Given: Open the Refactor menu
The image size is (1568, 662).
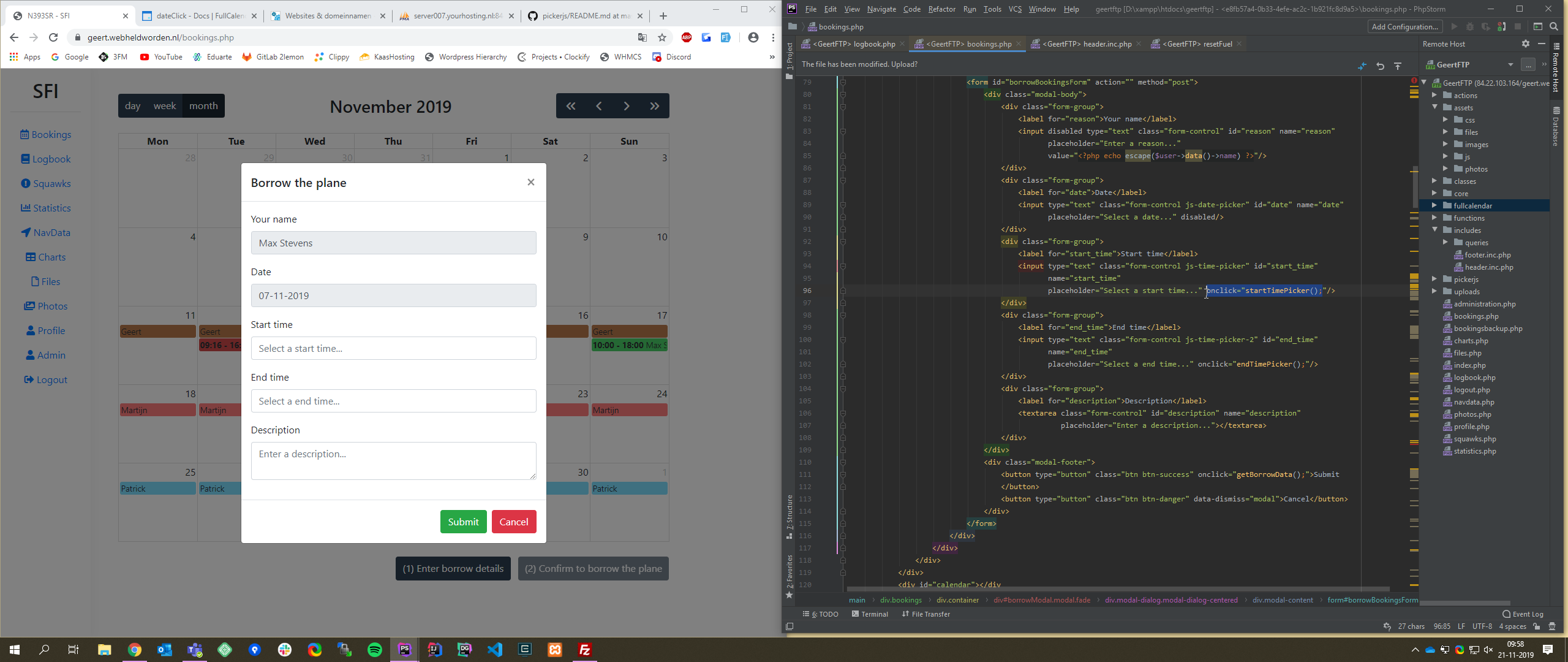Looking at the screenshot, I should [x=941, y=9].
